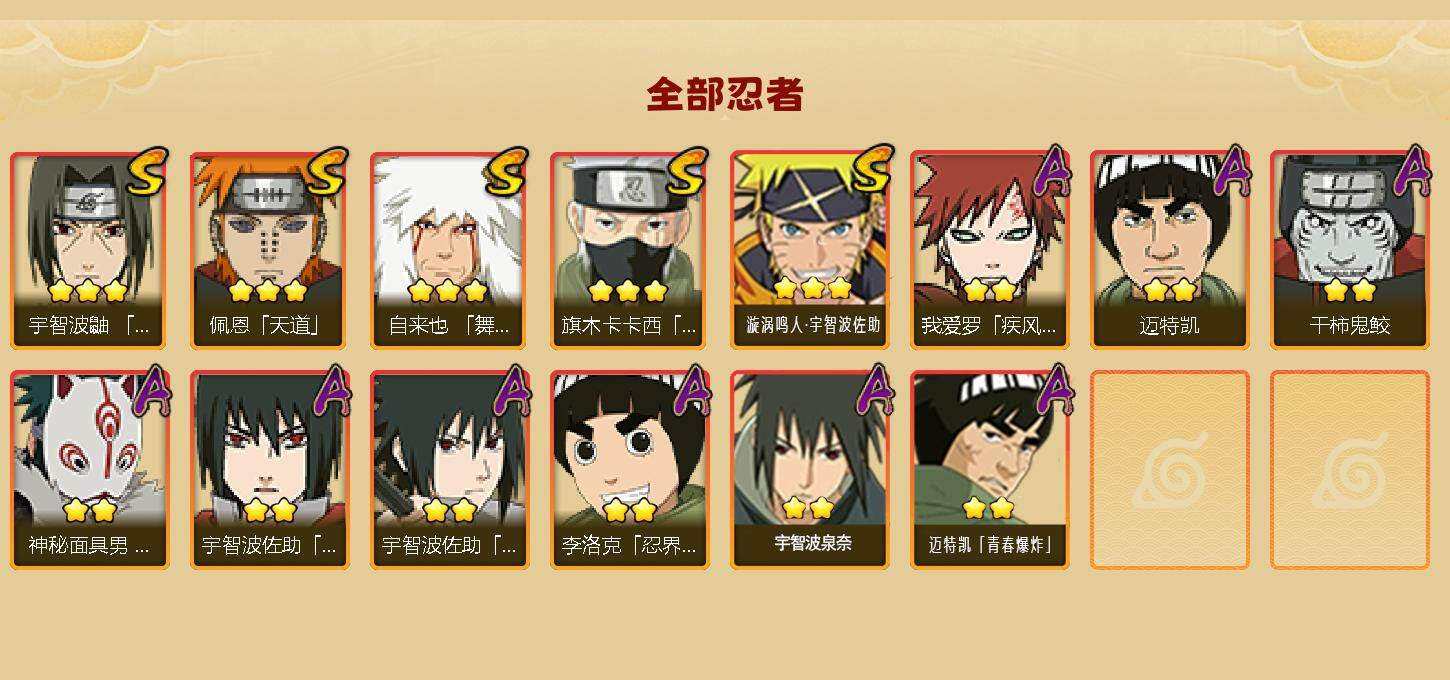Pick the red-haired 我爱罗 ninja card
Screen dimensions: 1450x680
pyautogui.click(x=990, y=250)
